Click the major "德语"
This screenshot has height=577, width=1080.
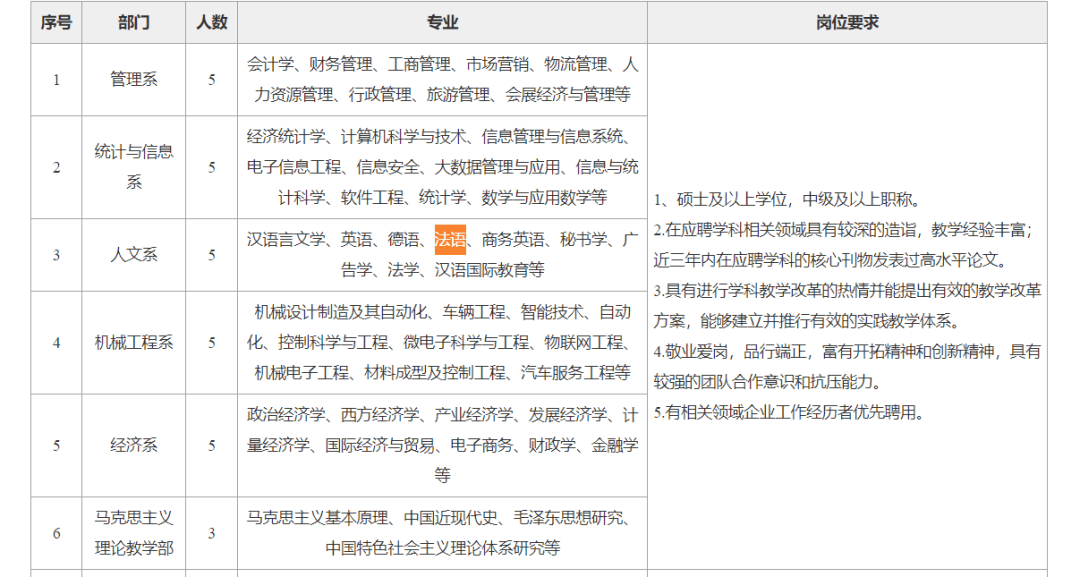pos(404,240)
